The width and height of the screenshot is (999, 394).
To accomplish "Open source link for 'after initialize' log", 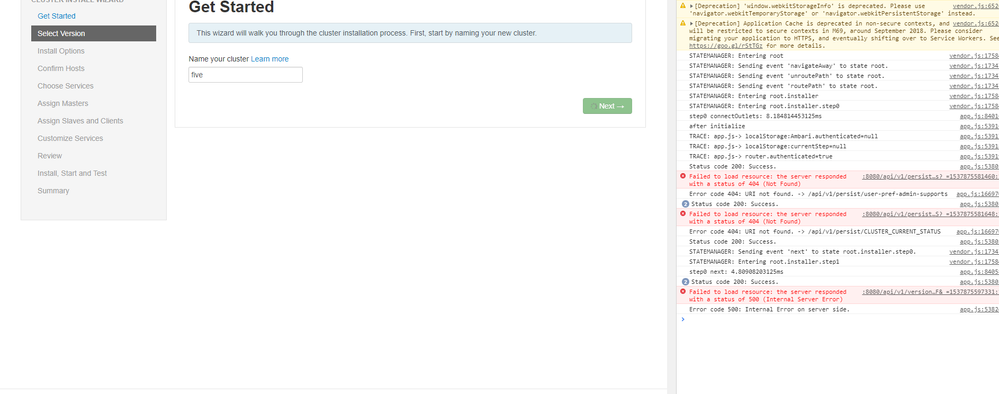I will click(979, 126).
